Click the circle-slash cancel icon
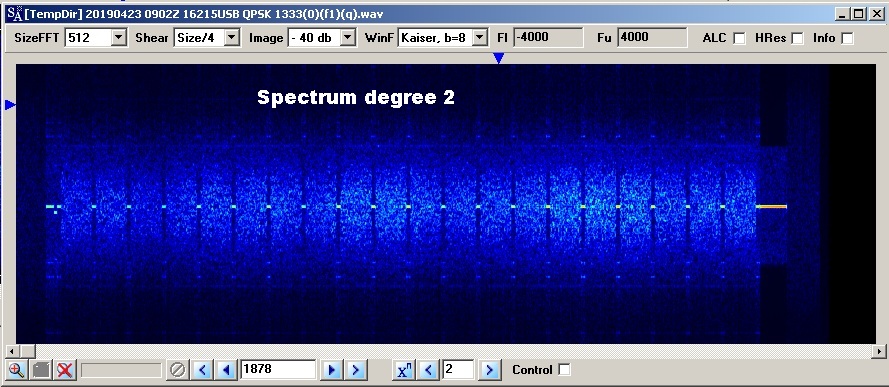This screenshot has width=889, height=387. (177, 370)
